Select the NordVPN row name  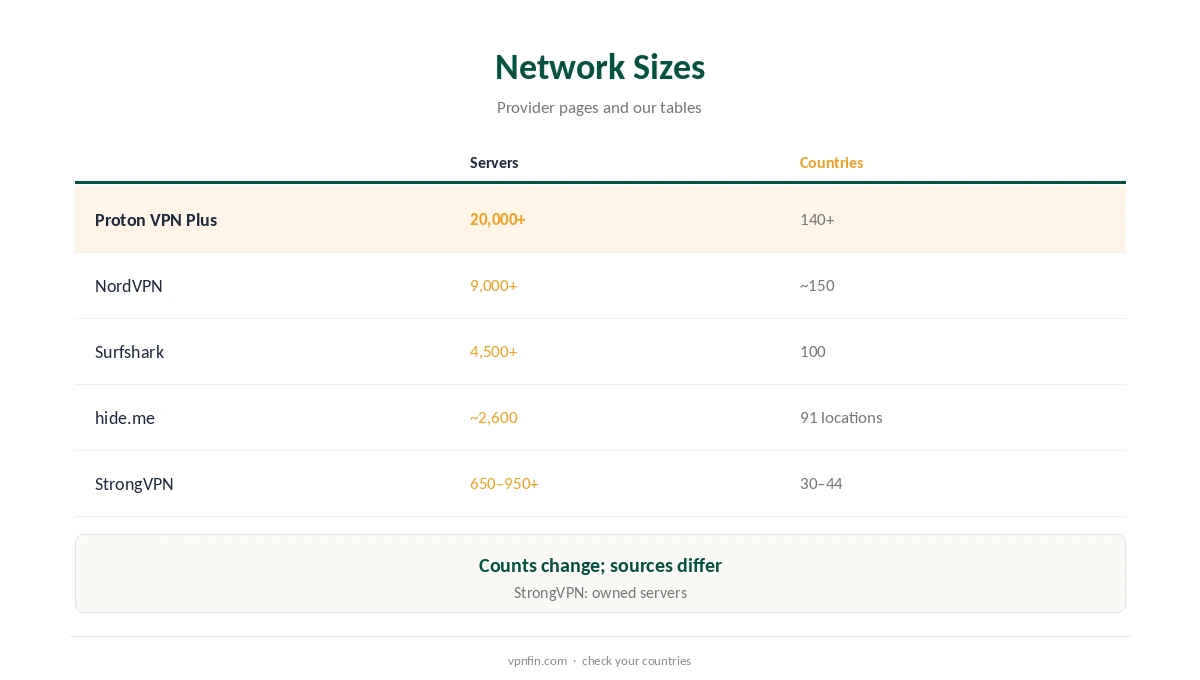129,286
